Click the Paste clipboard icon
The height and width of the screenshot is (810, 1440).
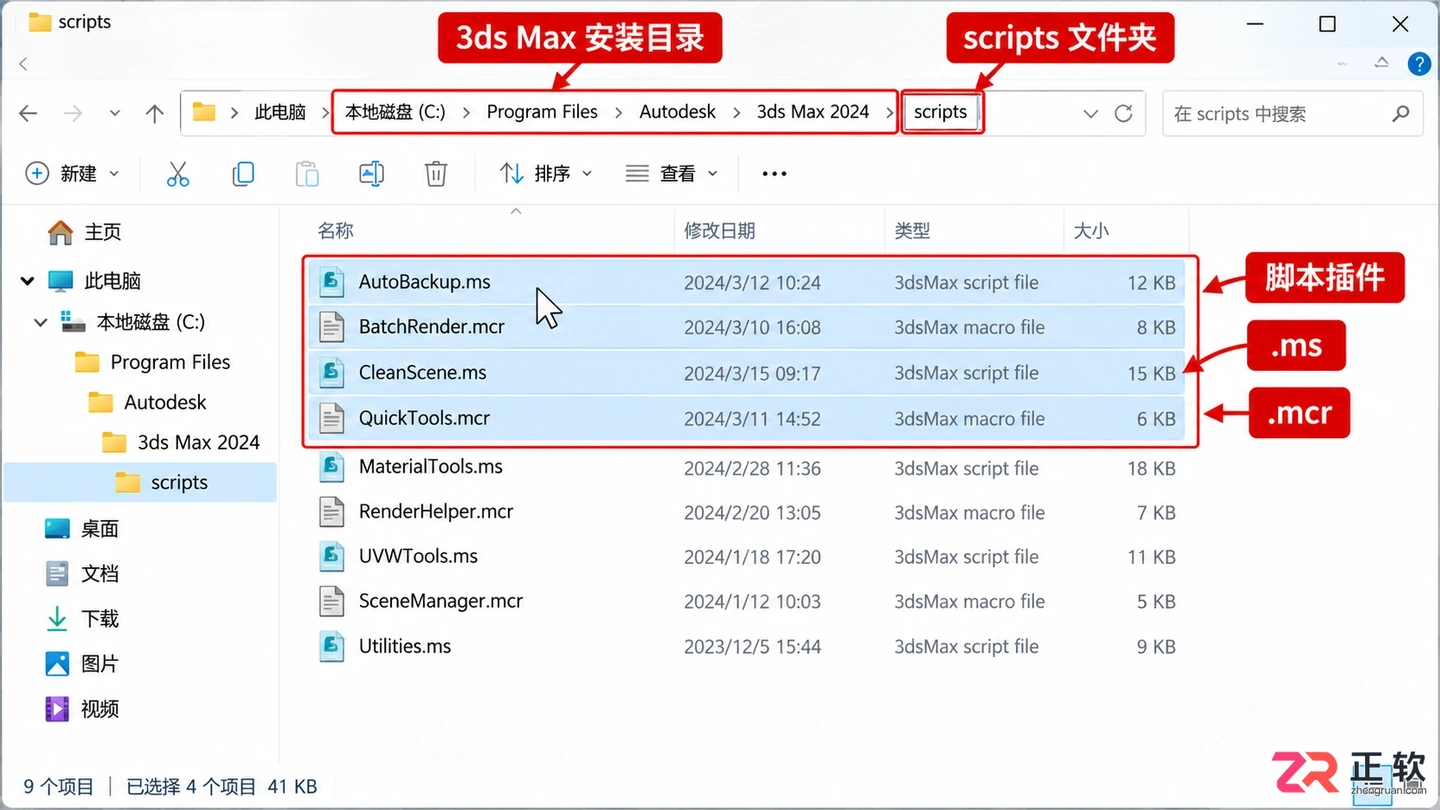[307, 174]
